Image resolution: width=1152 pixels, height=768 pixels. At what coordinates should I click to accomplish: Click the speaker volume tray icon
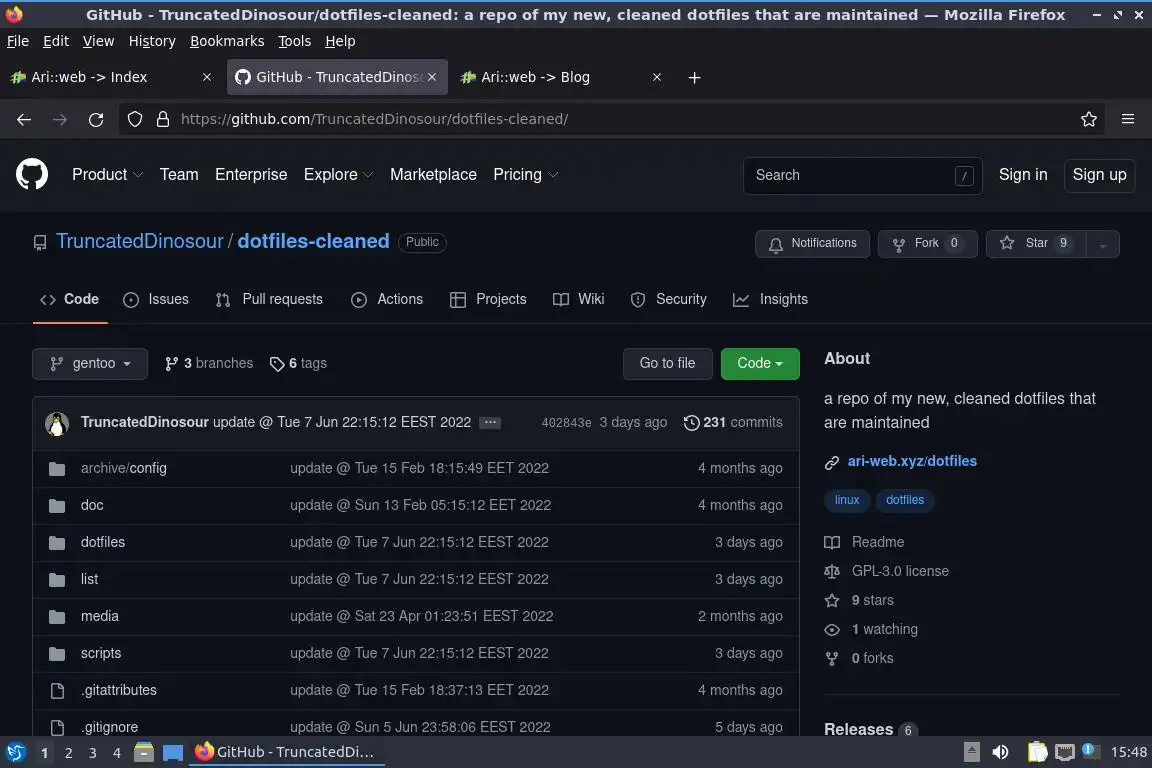1000,752
